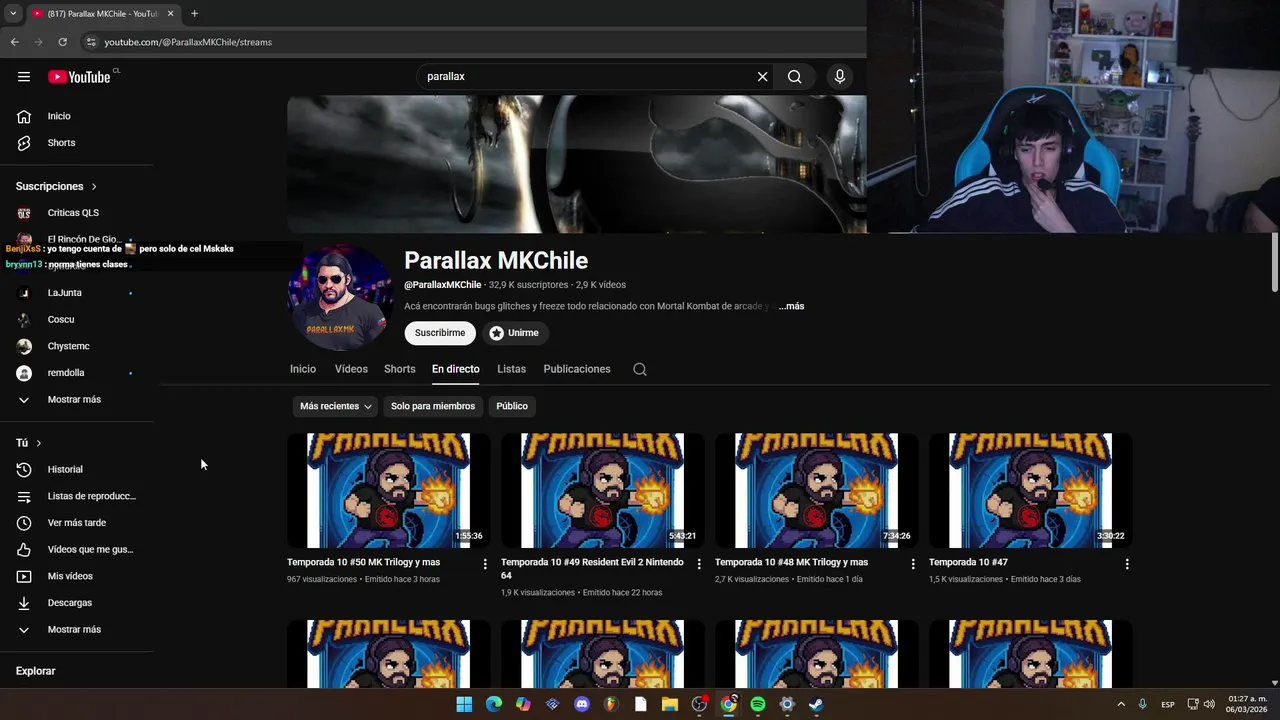Viewport: 1280px width, 720px height.
Task: Select the En directo tab
Action: (x=456, y=369)
